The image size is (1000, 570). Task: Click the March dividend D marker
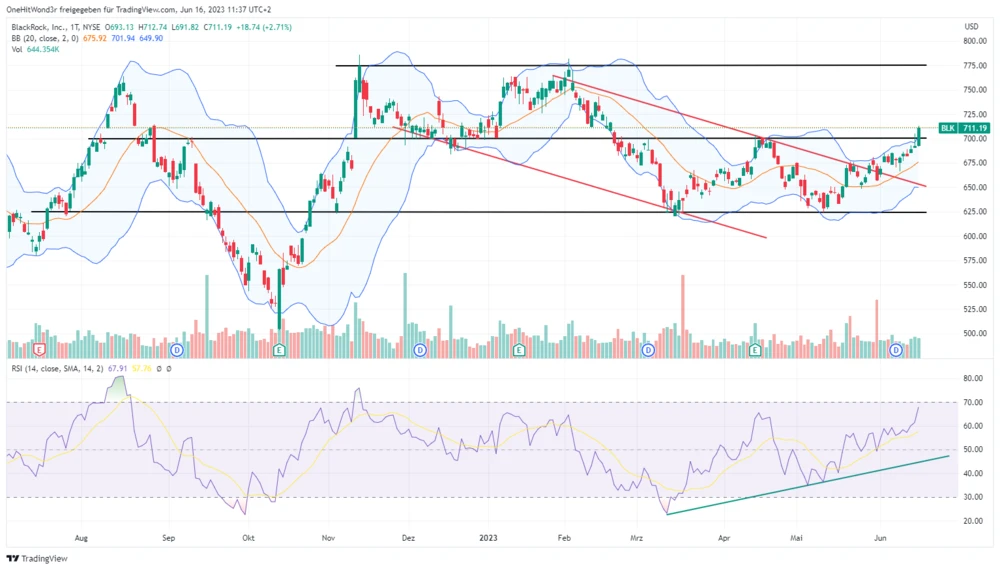click(x=649, y=350)
